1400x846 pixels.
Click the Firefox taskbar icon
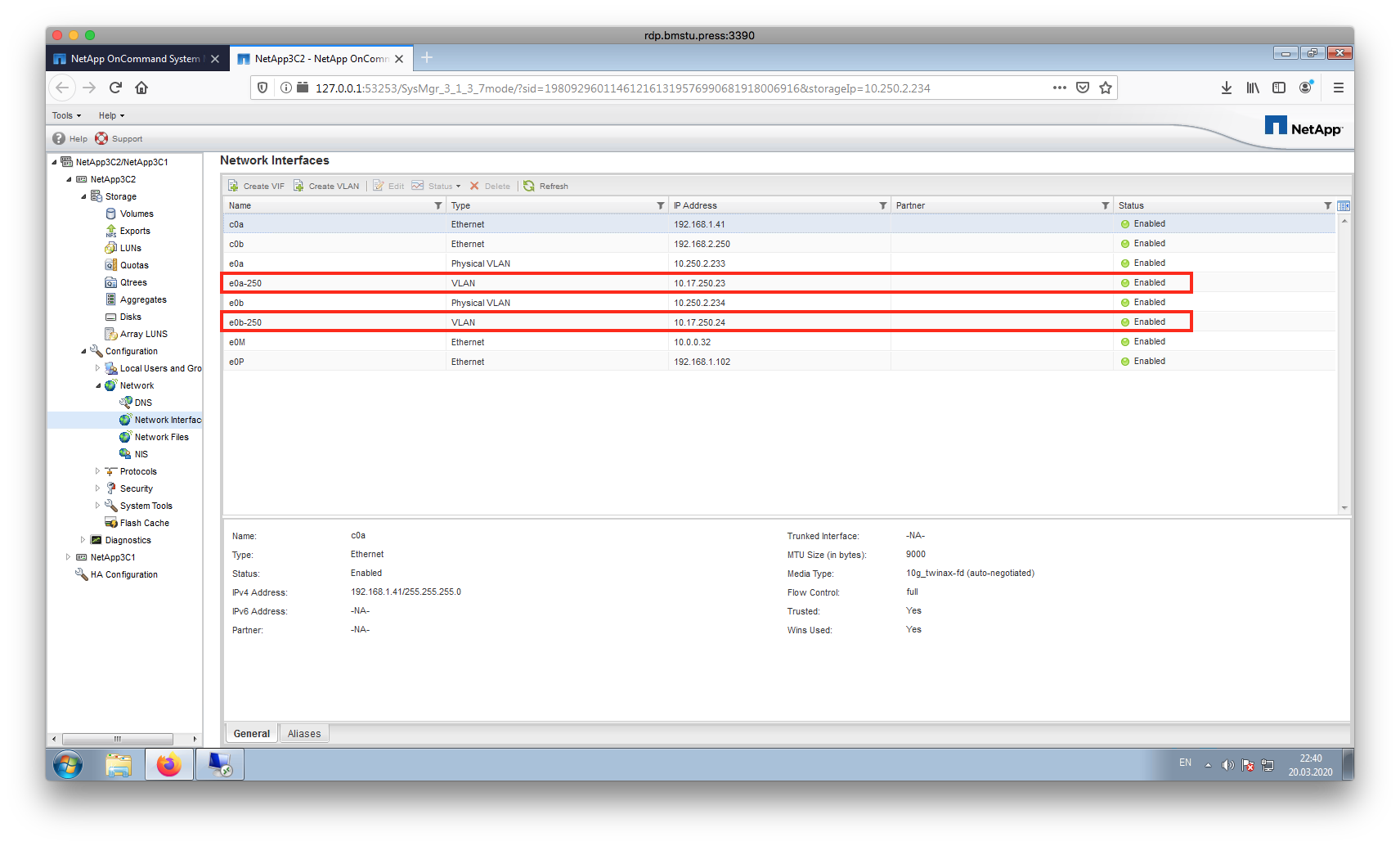[x=169, y=765]
